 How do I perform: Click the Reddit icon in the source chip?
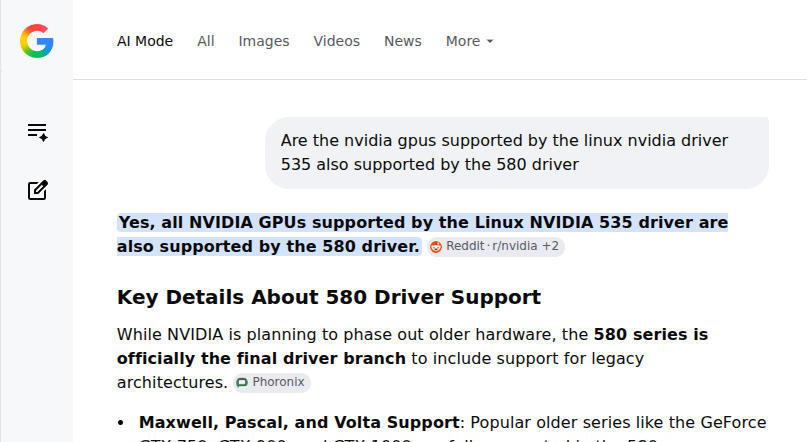436,247
